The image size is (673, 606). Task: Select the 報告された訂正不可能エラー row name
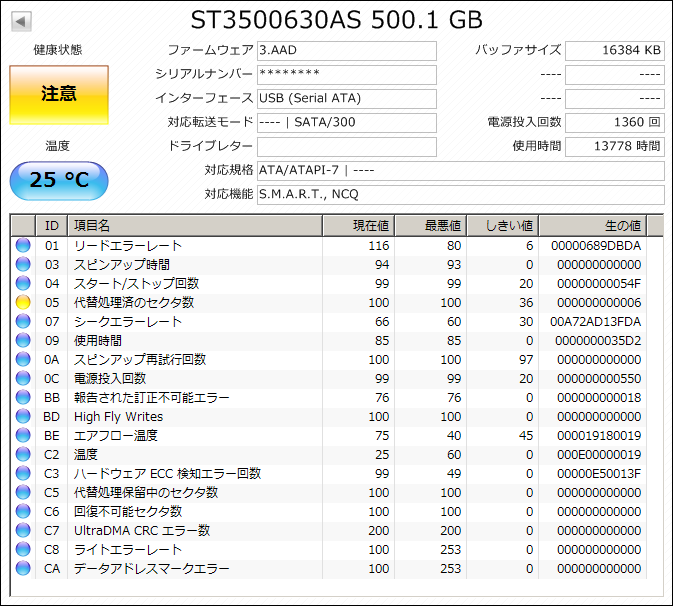(x=152, y=397)
